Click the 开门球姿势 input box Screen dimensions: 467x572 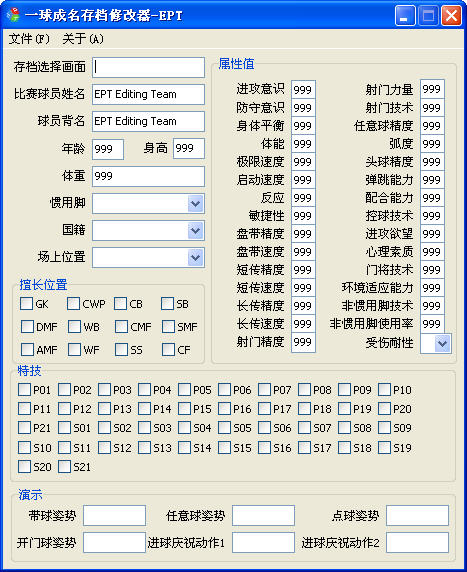pos(115,542)
